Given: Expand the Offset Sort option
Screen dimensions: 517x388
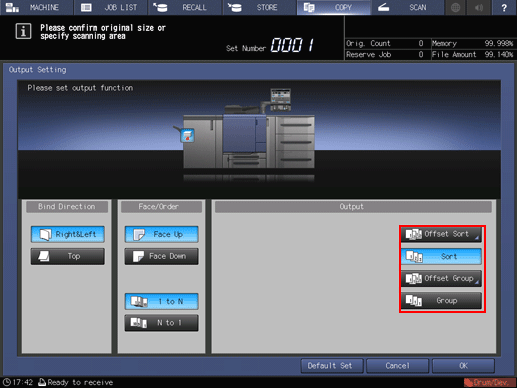Looking at the screenshot, I should (x=441, y=234).
